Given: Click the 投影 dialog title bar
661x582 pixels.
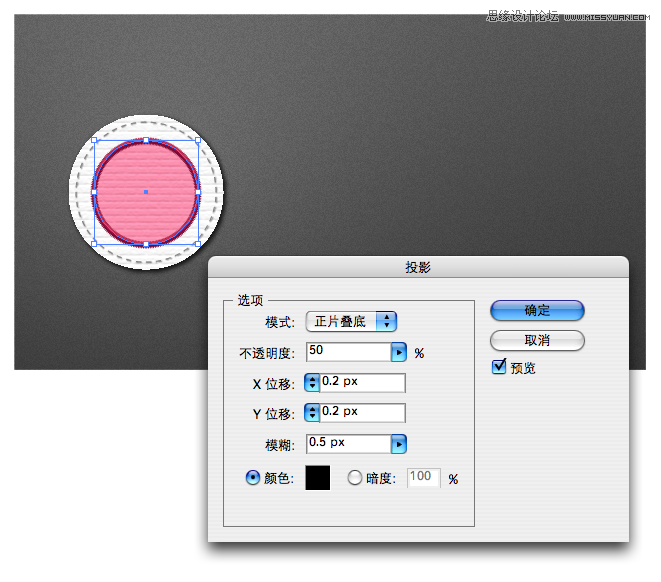Looking at the screenshot, I should [x=418, y=267].
